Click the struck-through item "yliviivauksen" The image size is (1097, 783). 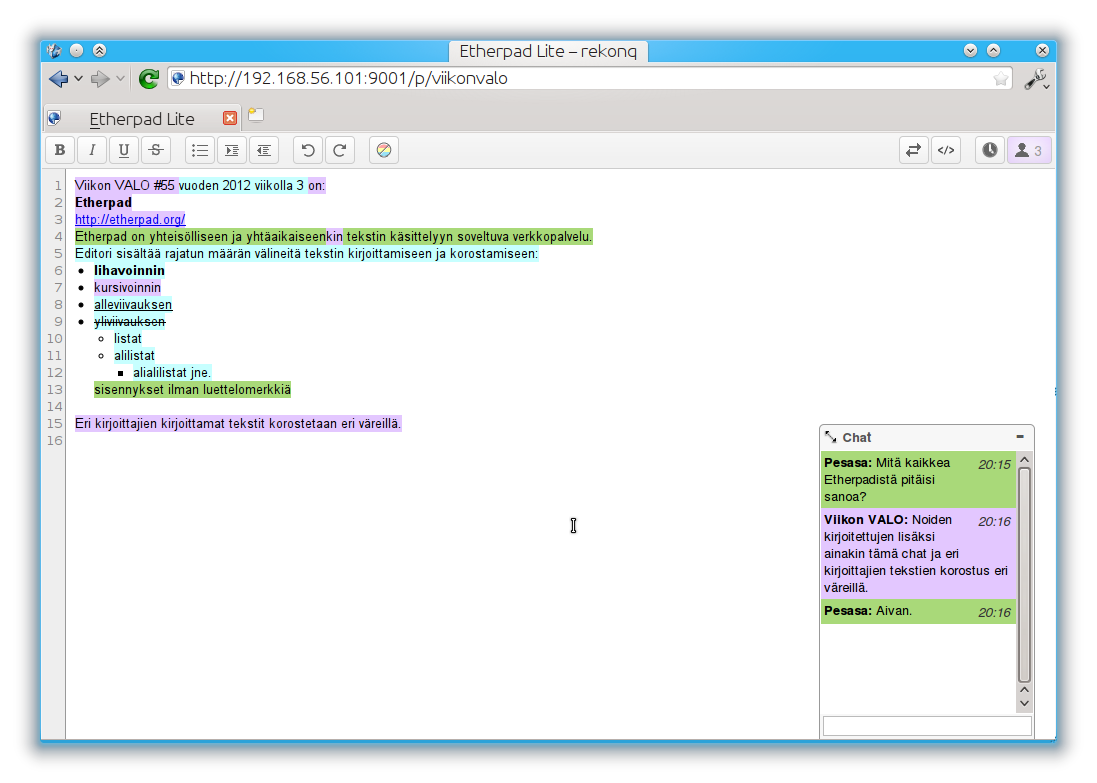[x=129, y=322]
